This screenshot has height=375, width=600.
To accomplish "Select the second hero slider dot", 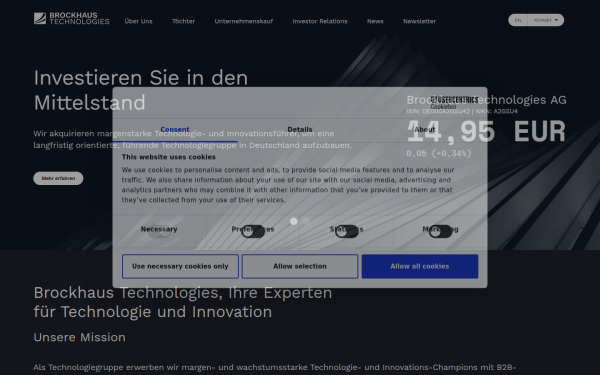I will (x=306, y=221).
